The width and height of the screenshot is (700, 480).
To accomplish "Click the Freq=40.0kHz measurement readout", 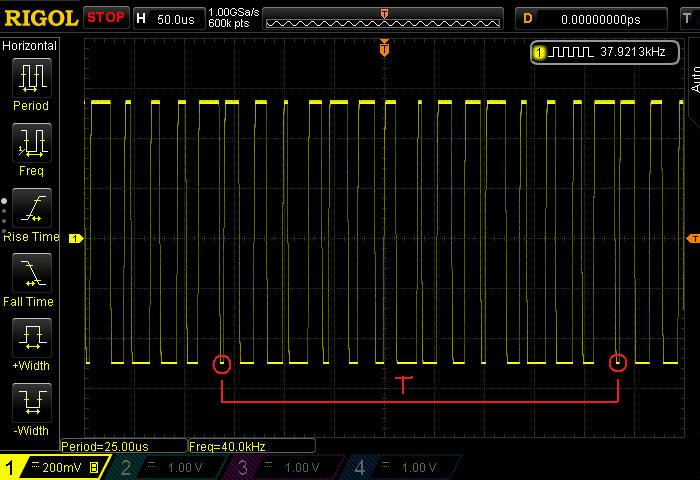I will pos(250,446).
